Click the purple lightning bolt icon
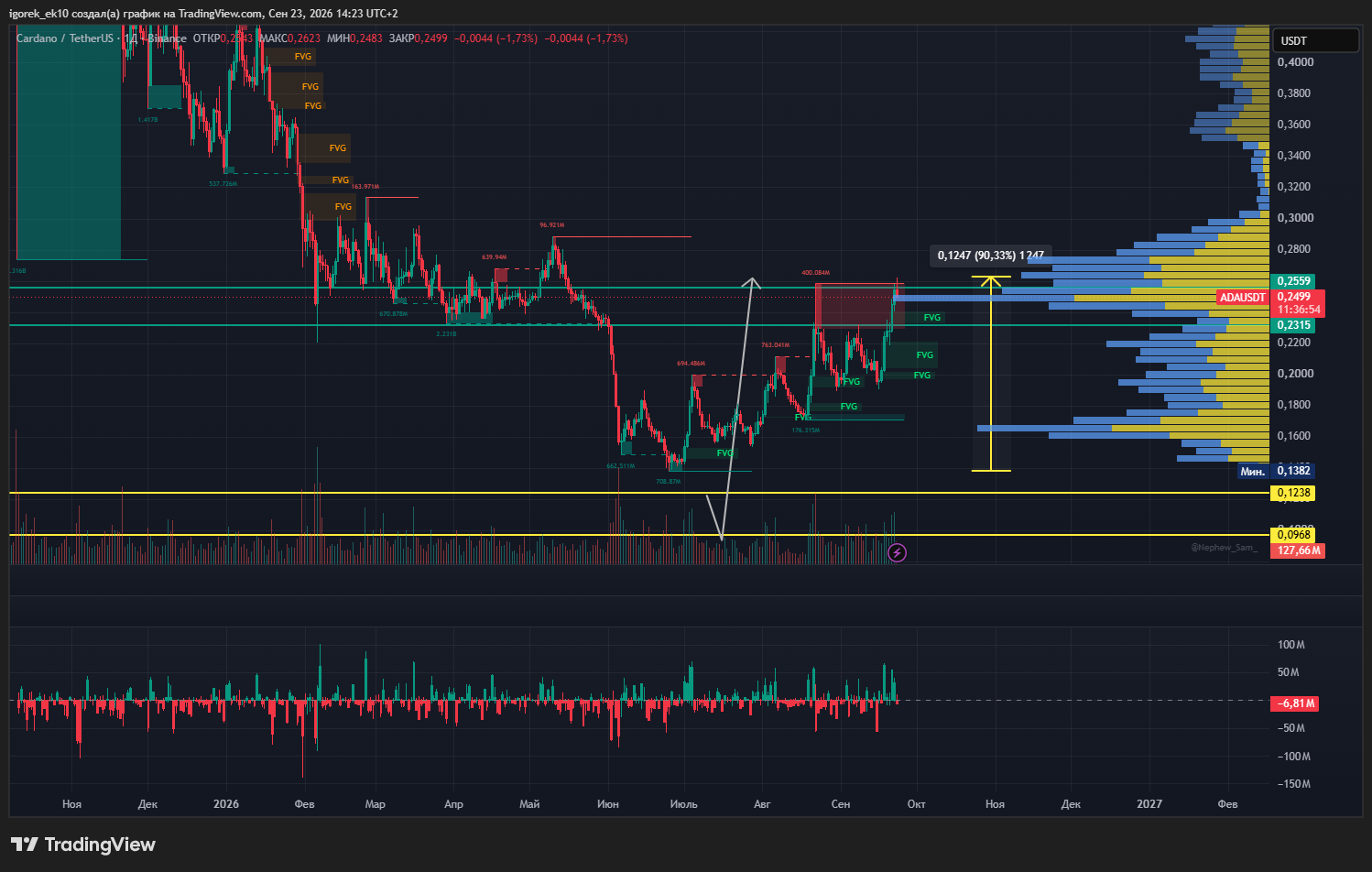This screenshot has height=872, width=1372. (898, 552)
